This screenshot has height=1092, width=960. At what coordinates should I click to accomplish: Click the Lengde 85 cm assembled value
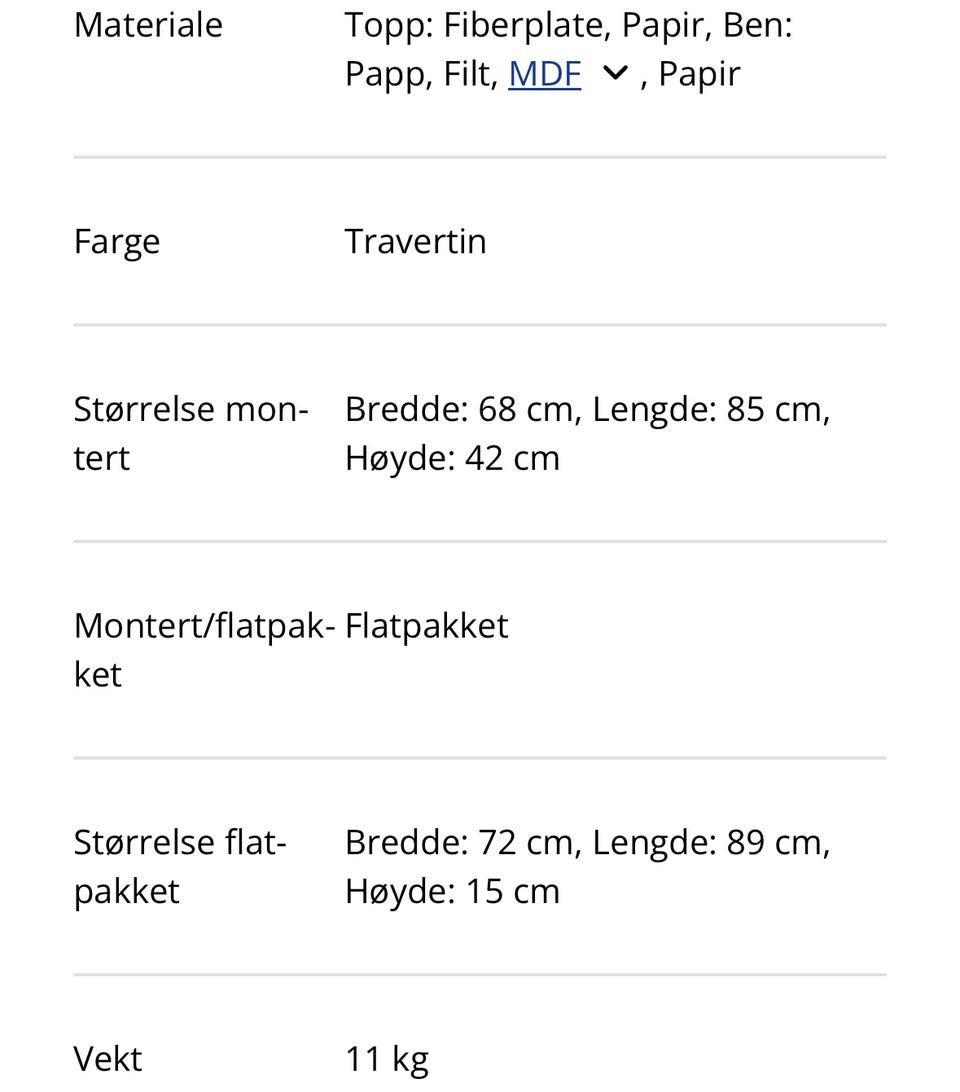tap(708, 408)
